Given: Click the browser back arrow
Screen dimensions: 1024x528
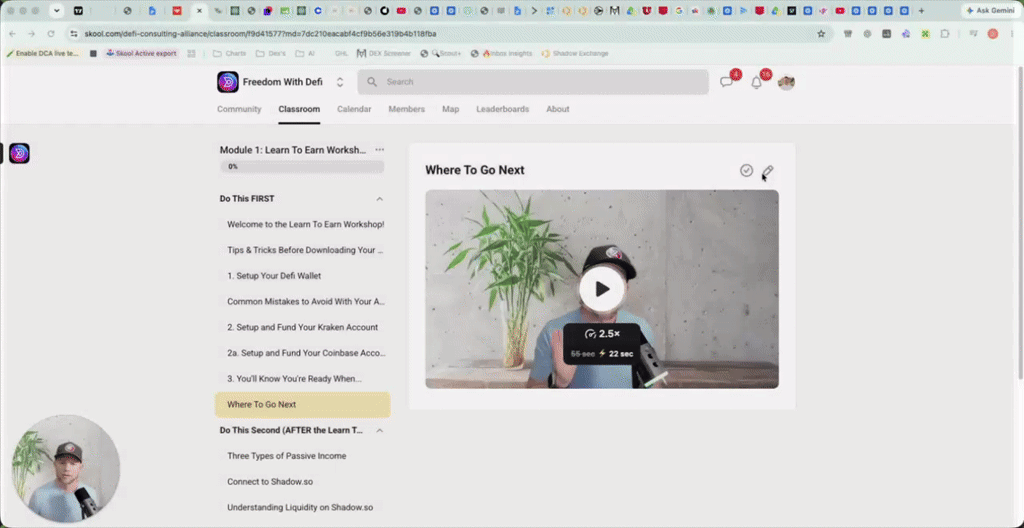Looking at the screenshot, I should 12,34.
